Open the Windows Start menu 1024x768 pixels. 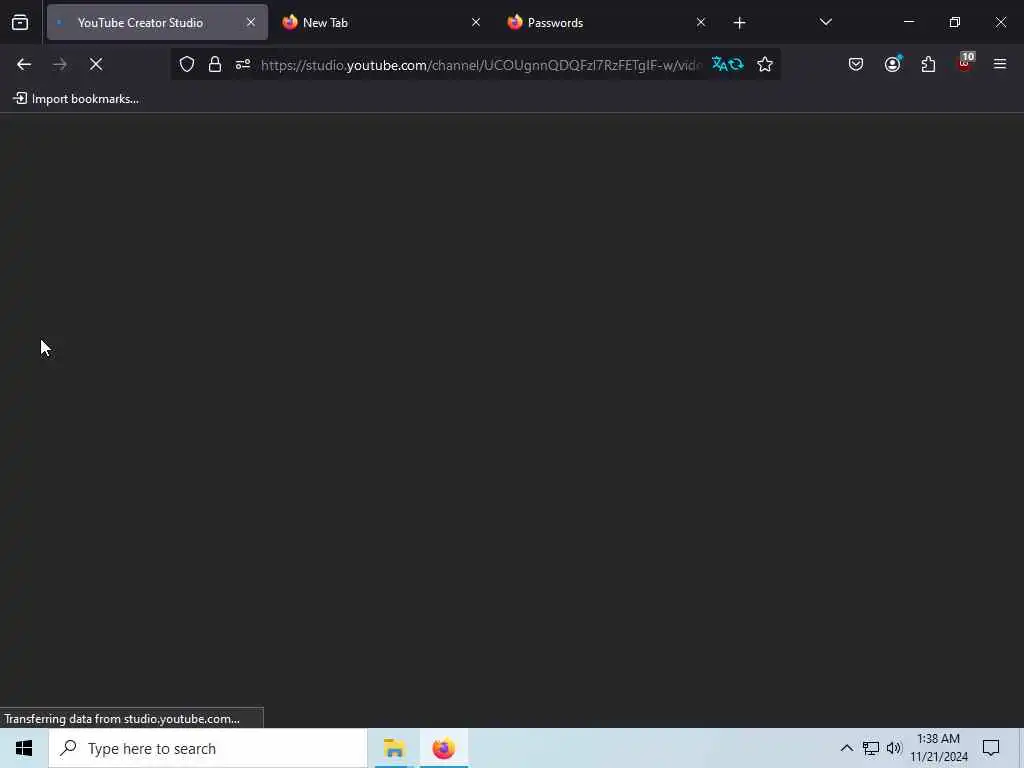click(x=24, y=748)
